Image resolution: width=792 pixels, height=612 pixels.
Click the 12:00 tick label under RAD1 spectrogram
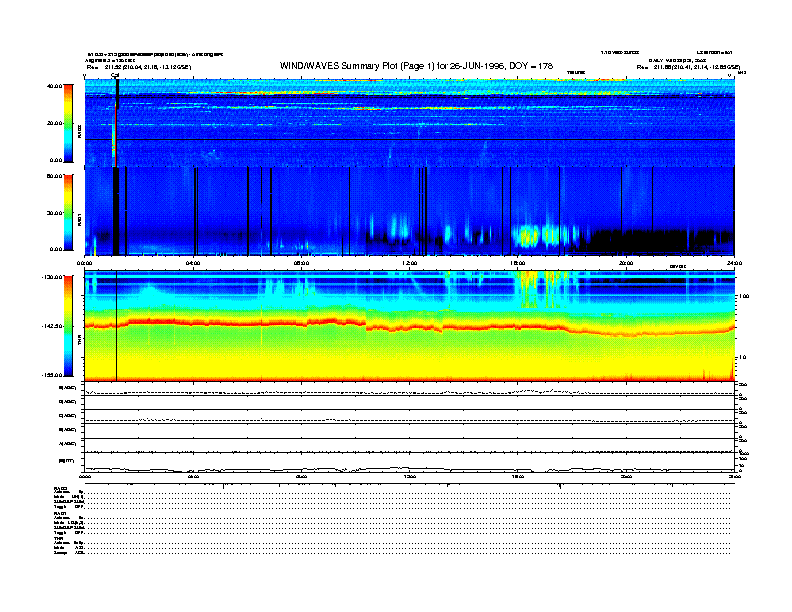tap(410, 263)
